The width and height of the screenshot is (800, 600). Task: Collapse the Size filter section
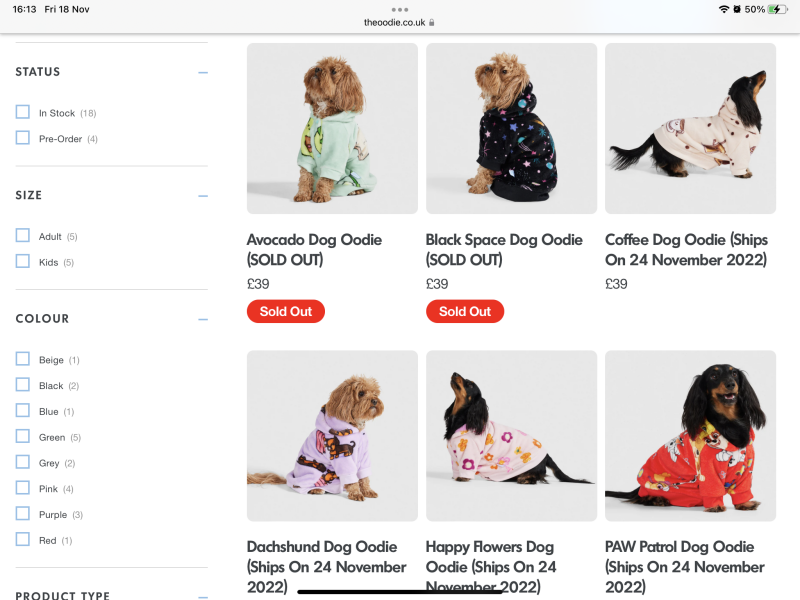point(203,196)
